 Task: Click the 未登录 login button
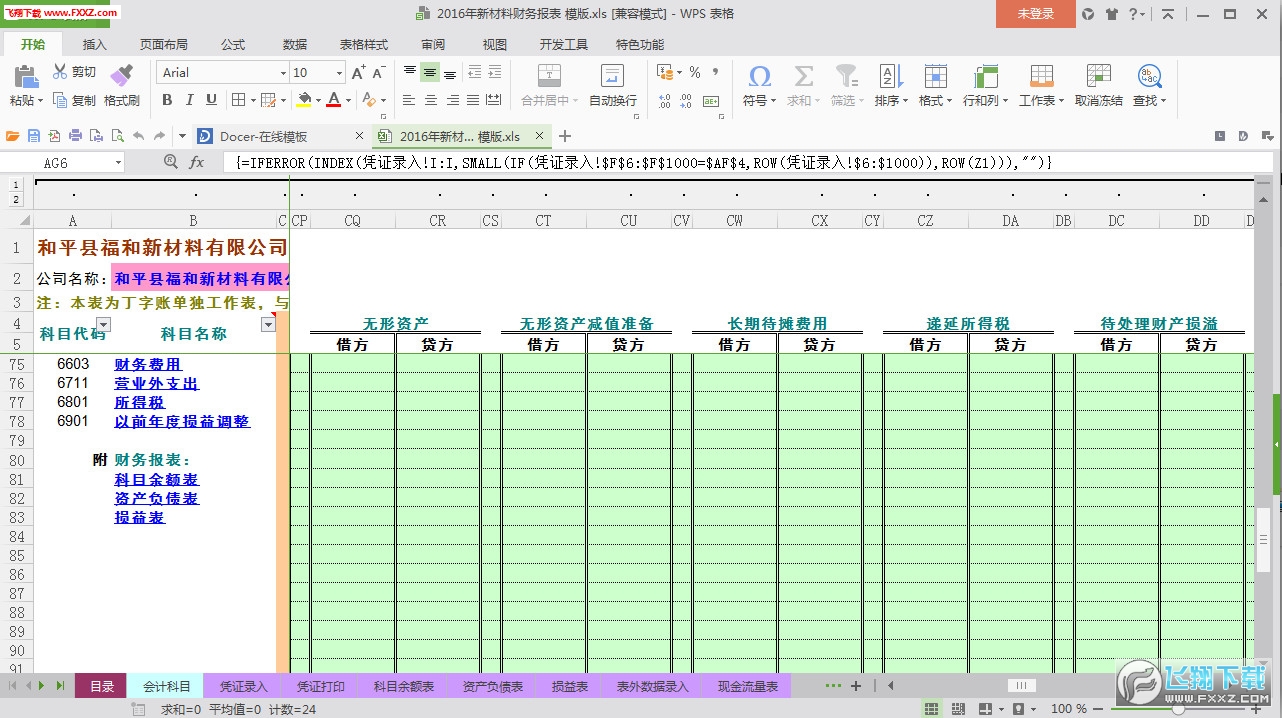(1035, 14)
